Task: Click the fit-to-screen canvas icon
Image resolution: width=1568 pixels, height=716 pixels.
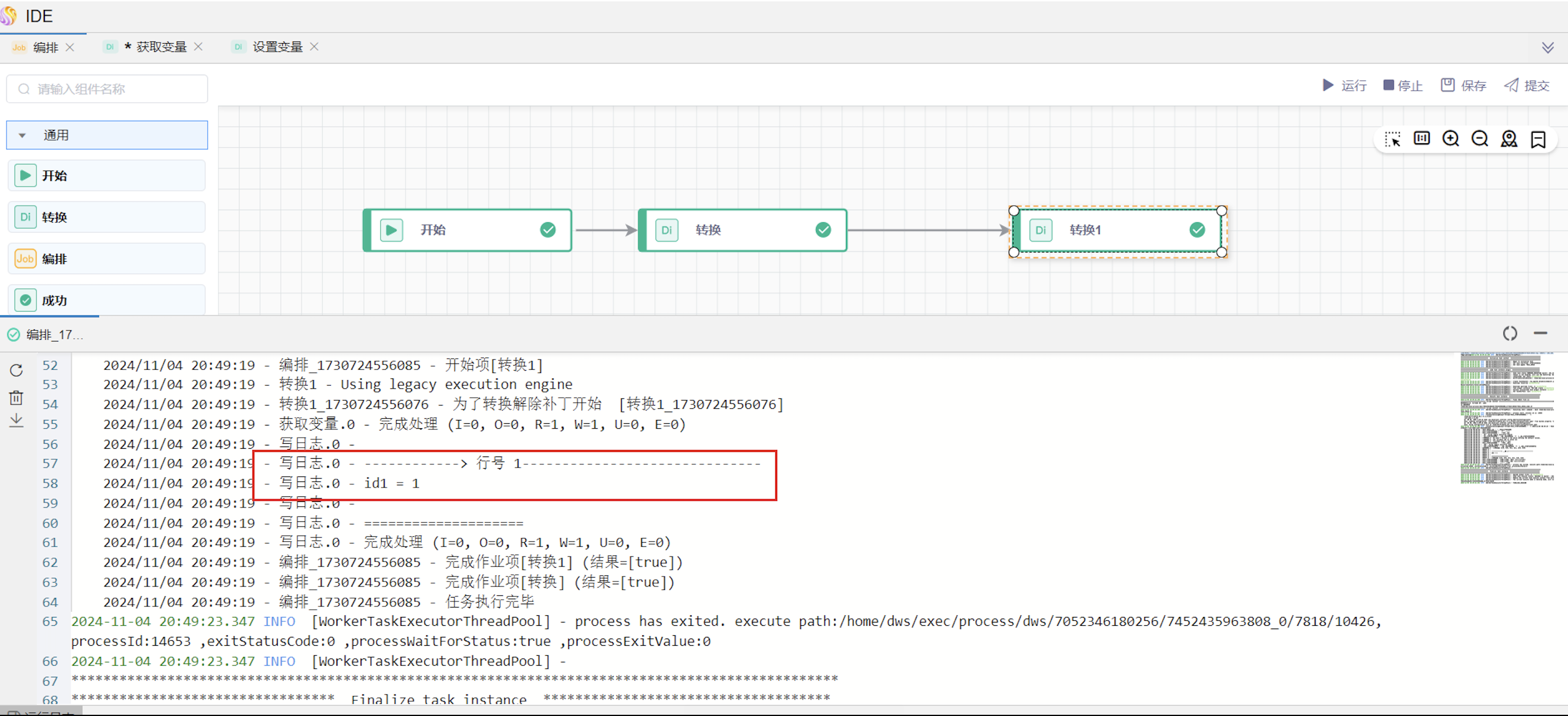Action: 1421,139
